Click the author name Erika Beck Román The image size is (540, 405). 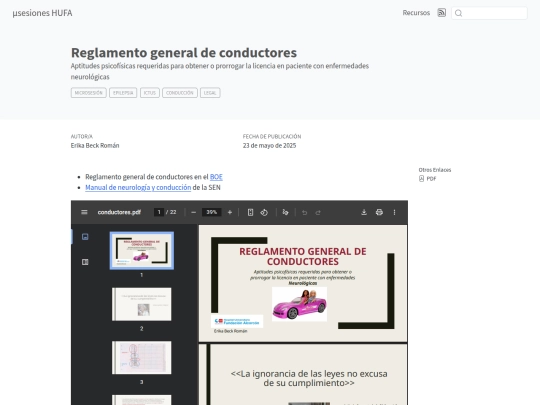coord(95,145)
